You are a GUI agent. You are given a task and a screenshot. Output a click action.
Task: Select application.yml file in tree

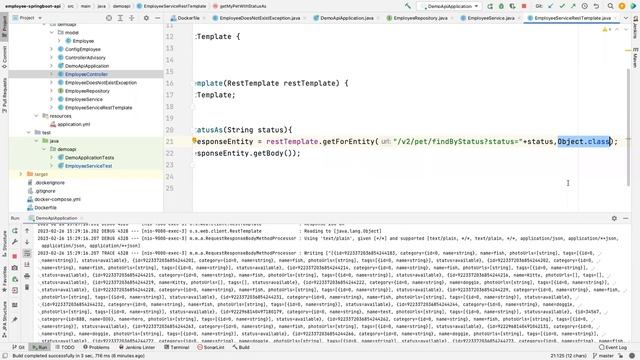coord(73,124)
